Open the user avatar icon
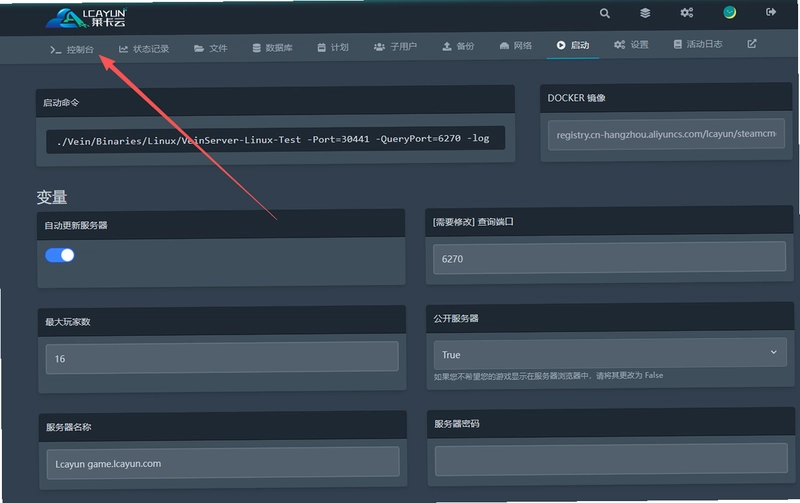This screenshot has width=800, height=503. (x=730, y=12)
